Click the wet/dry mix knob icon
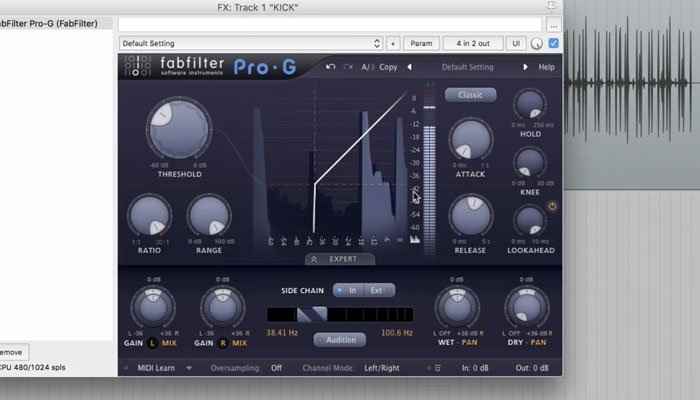 [537, 44]
